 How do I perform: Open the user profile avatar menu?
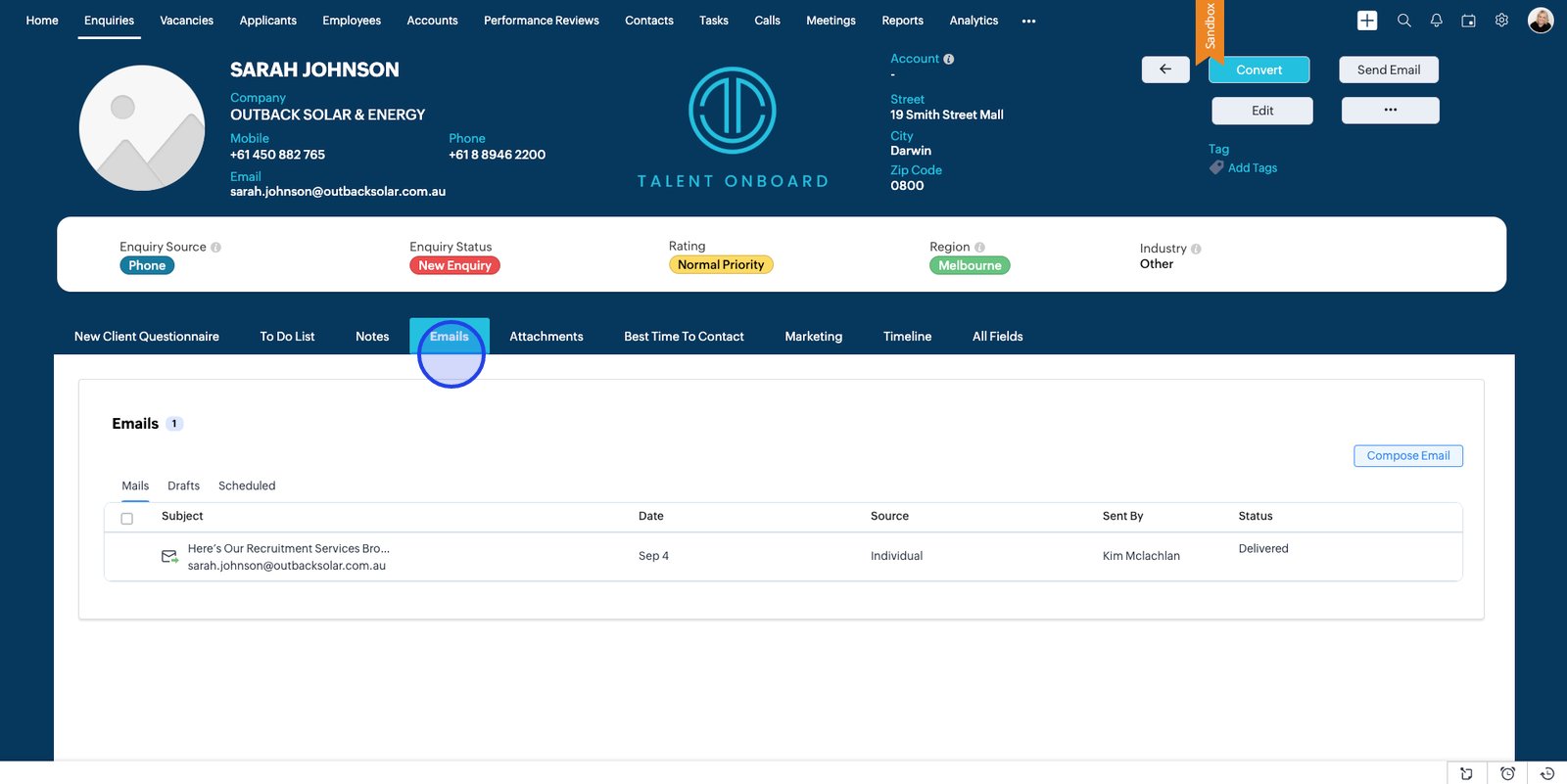pyautogui.click(x=1540, y=21)
